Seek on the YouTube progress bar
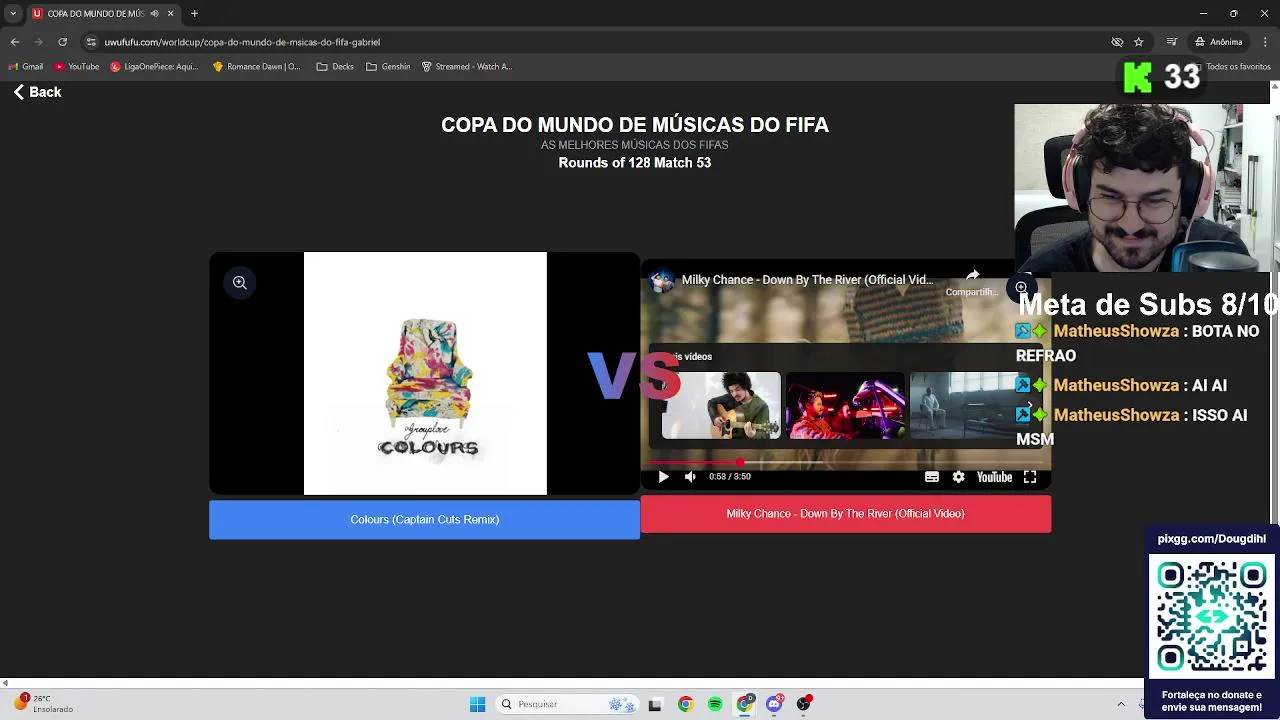 [845, 462]
